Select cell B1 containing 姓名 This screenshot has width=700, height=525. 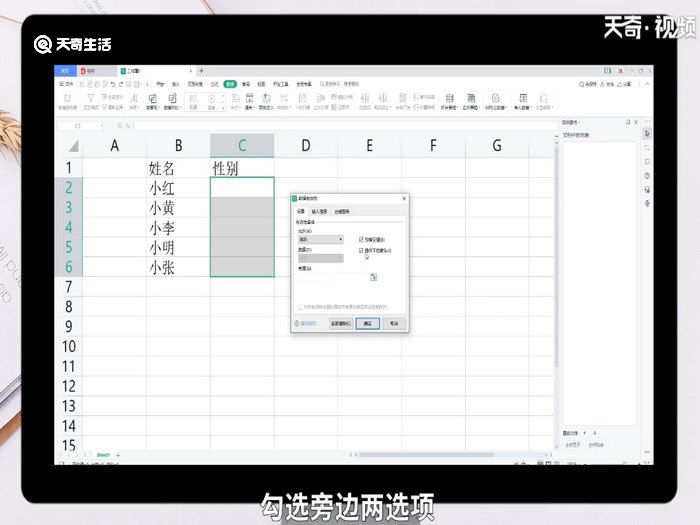pos(178,168)
